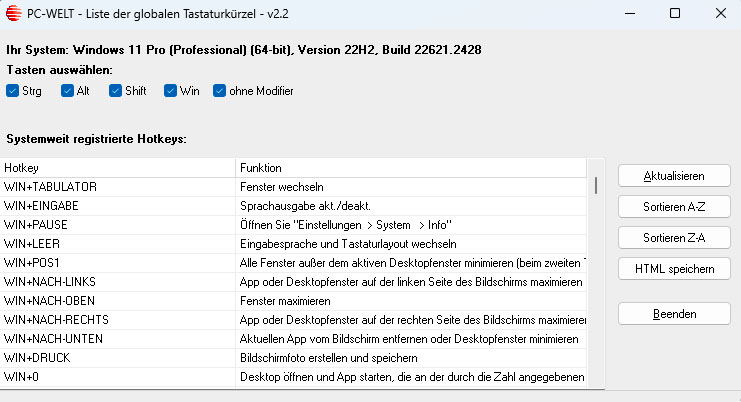The width and height of the screenshot is (741, 402).
Task: Click 'Sprachausgabe akt./deakt.' function text
Action: 305,206
